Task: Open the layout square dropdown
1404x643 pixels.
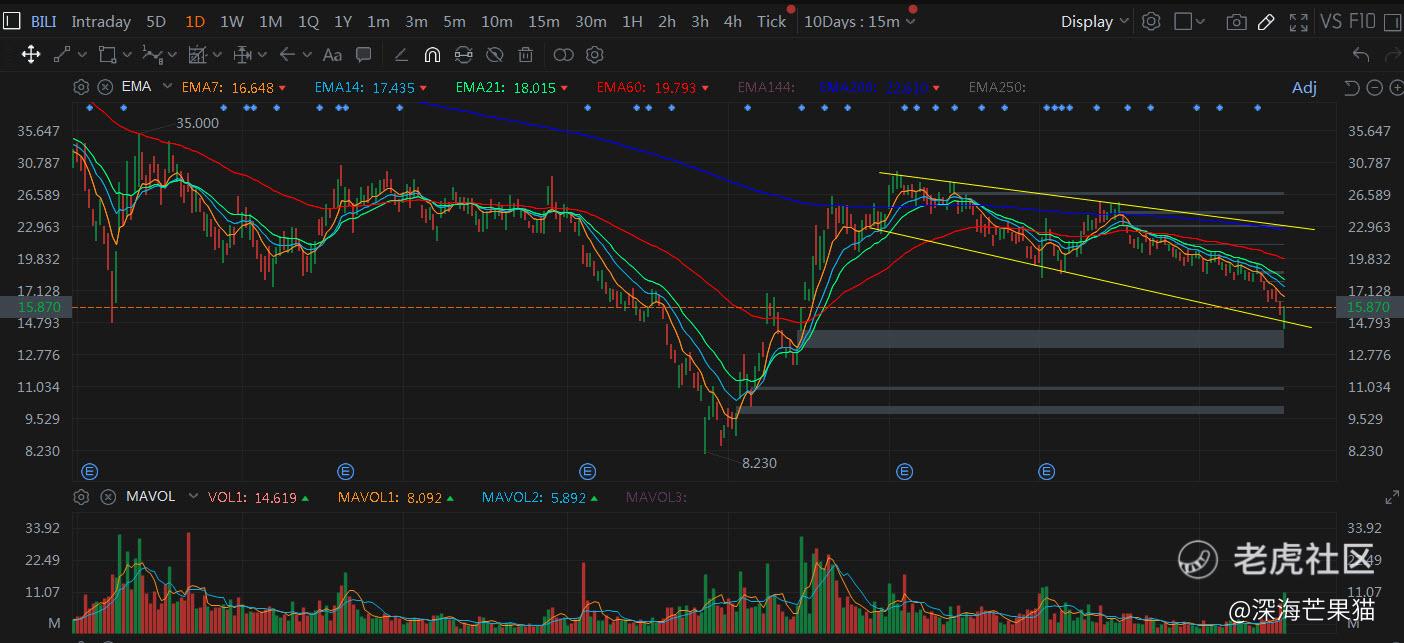Action: click(1189, 21)
